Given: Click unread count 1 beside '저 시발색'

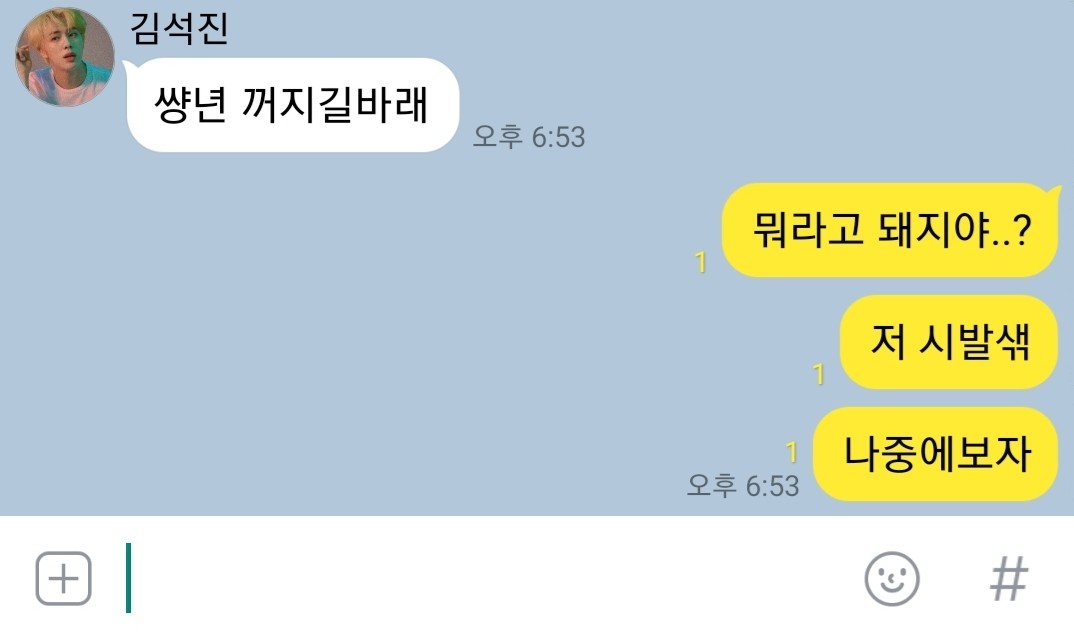Looking at the screenshot, I should coord(818,374).
